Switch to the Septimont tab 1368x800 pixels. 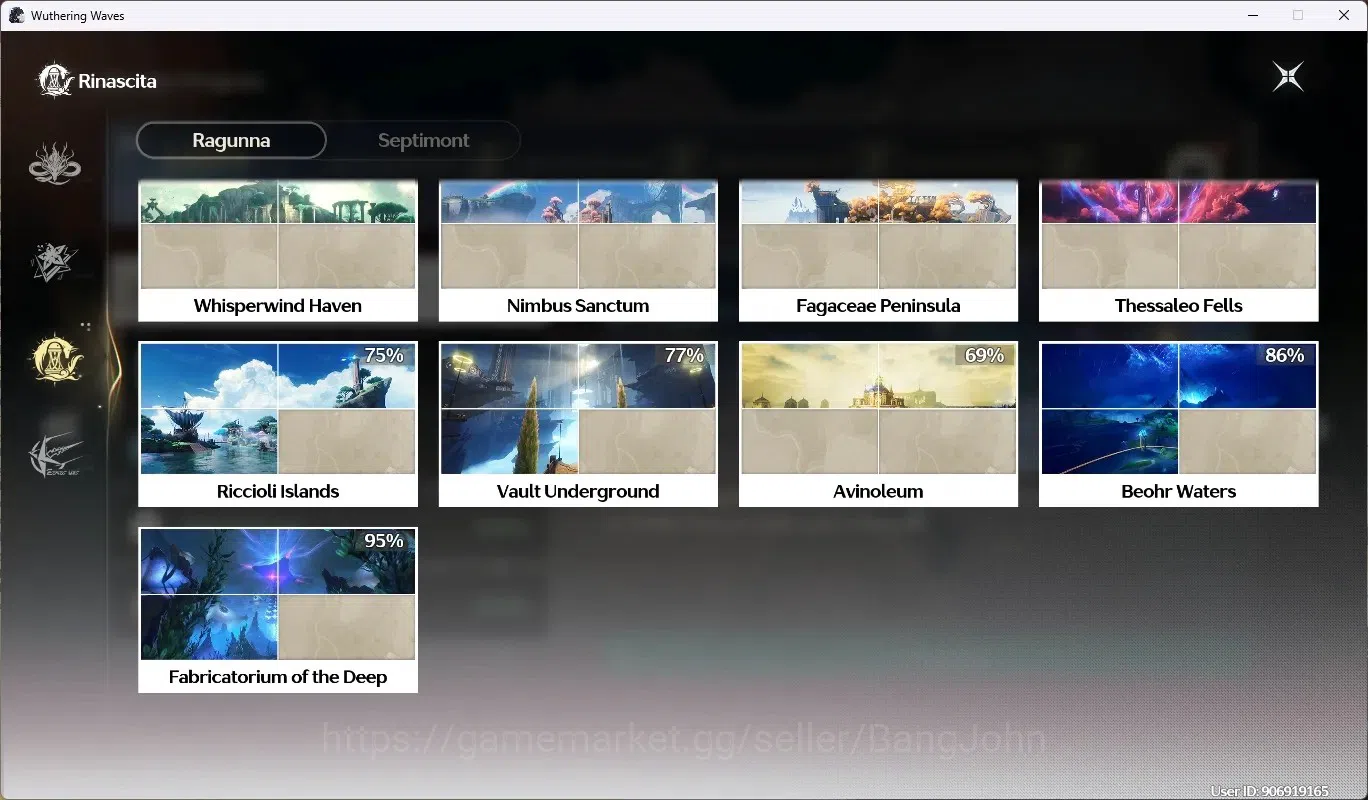[423, 140]
